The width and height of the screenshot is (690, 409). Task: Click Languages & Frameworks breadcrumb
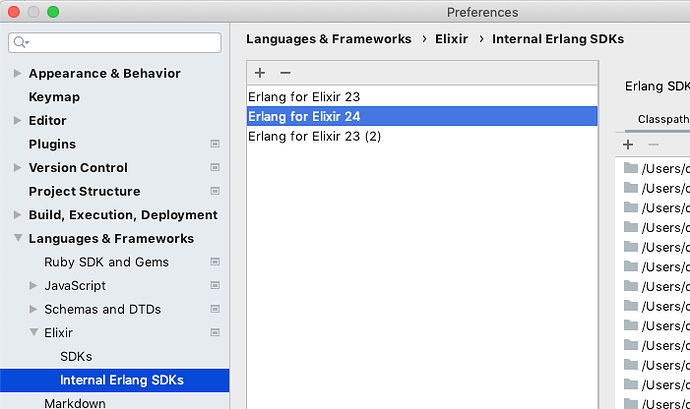coord(329,39)
